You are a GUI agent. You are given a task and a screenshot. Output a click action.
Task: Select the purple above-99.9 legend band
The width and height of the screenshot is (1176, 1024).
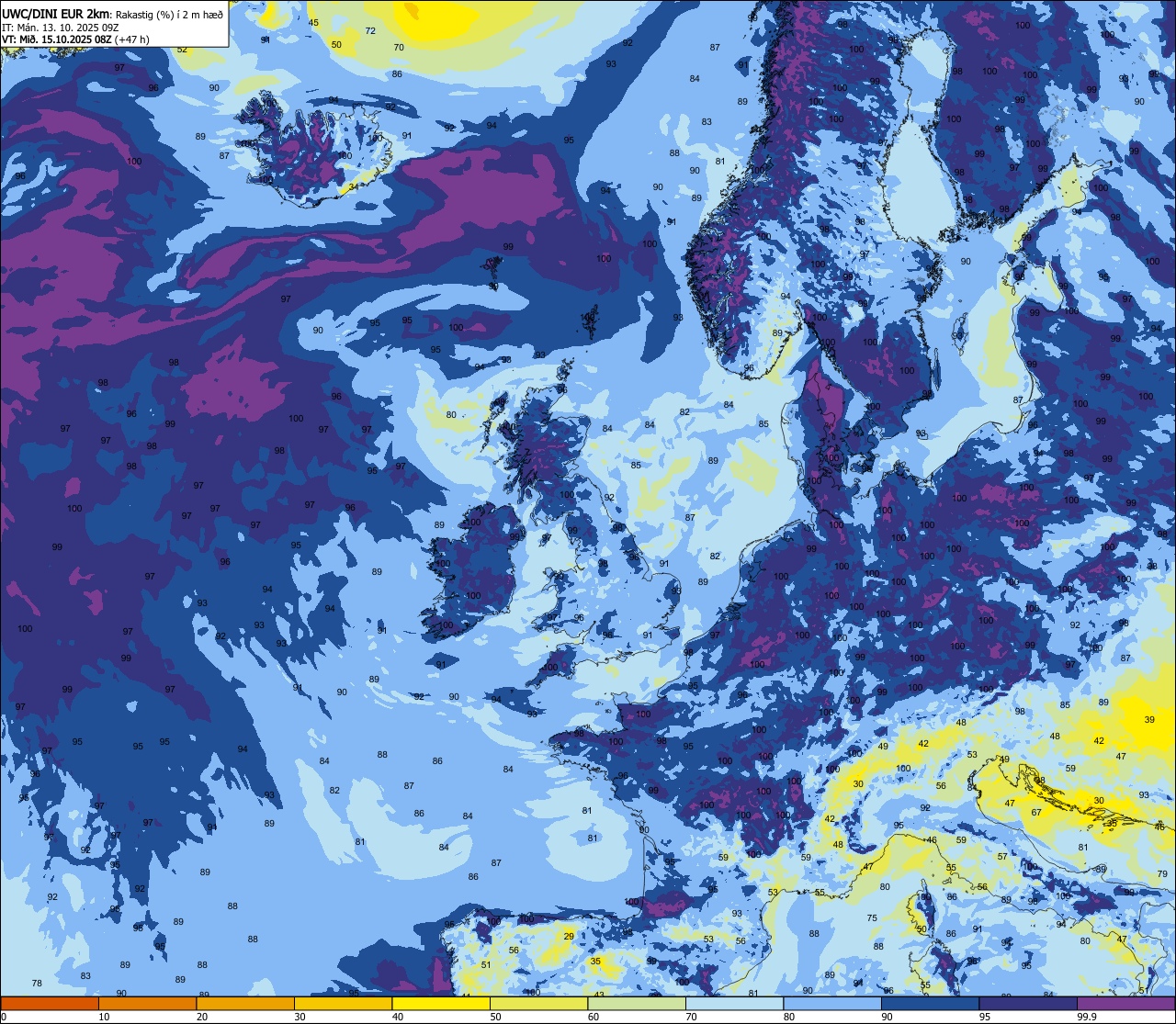coord(1125,1004)
